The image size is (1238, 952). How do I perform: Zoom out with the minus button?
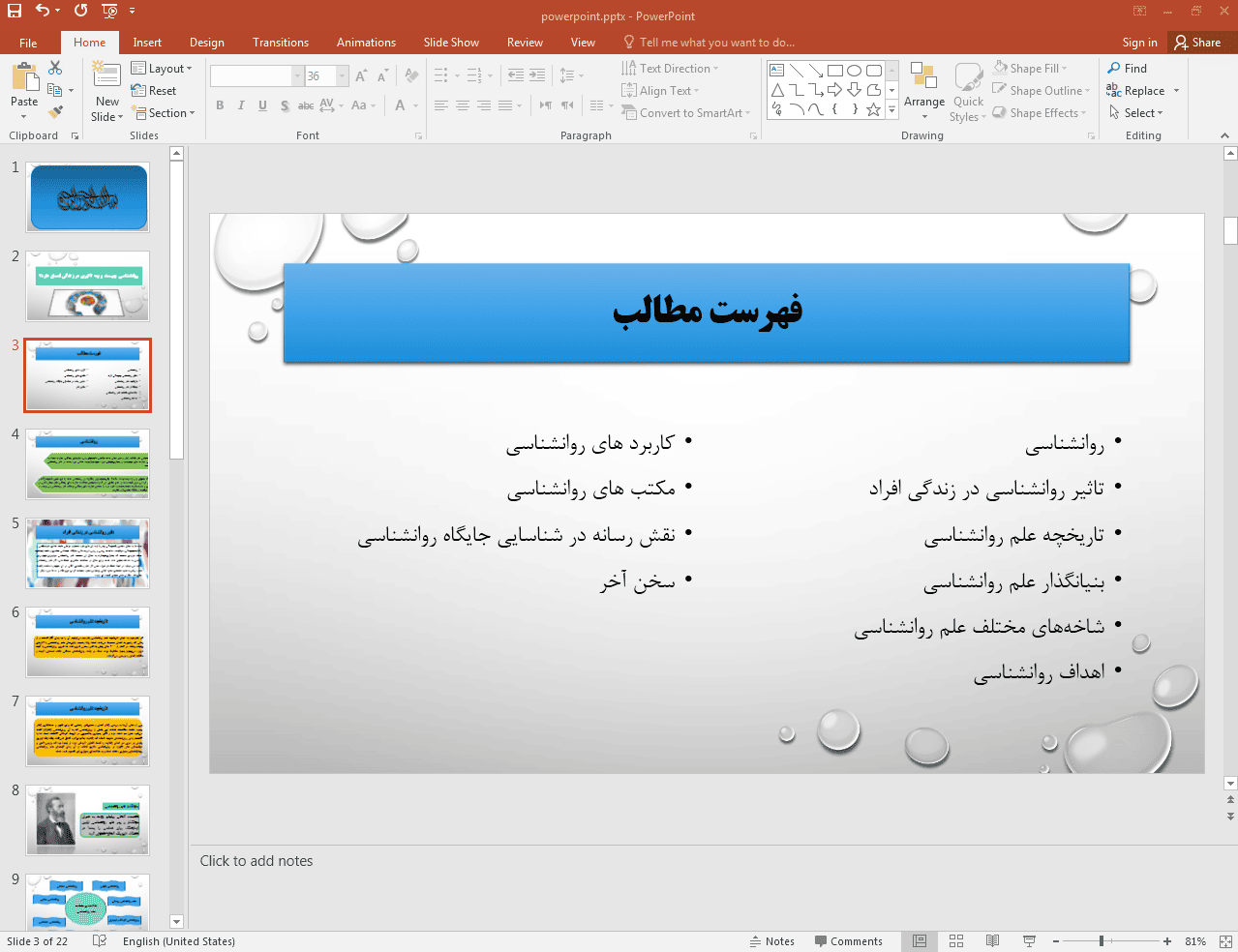click(1056, 941)
